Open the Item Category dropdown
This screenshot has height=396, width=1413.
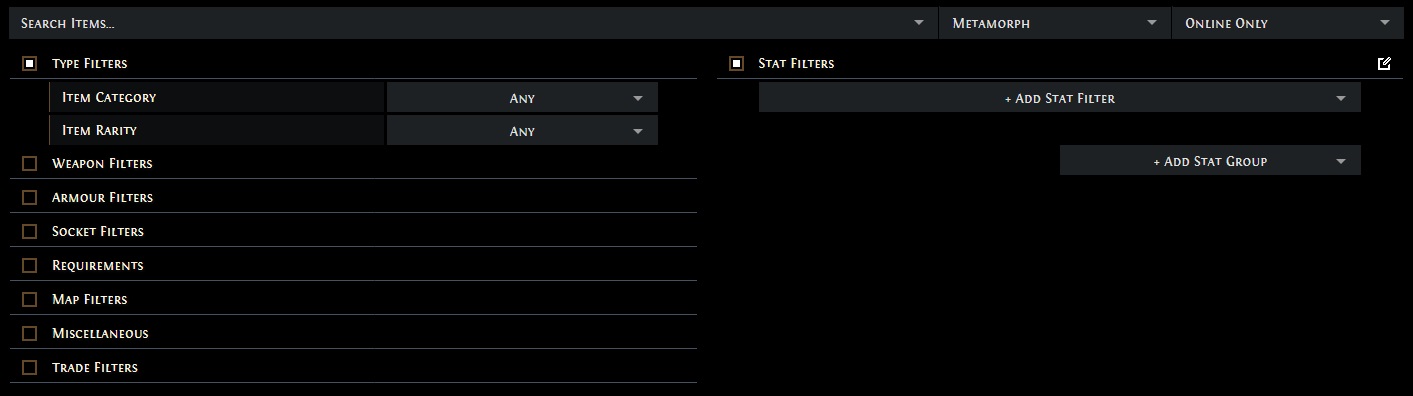point(522,98)
